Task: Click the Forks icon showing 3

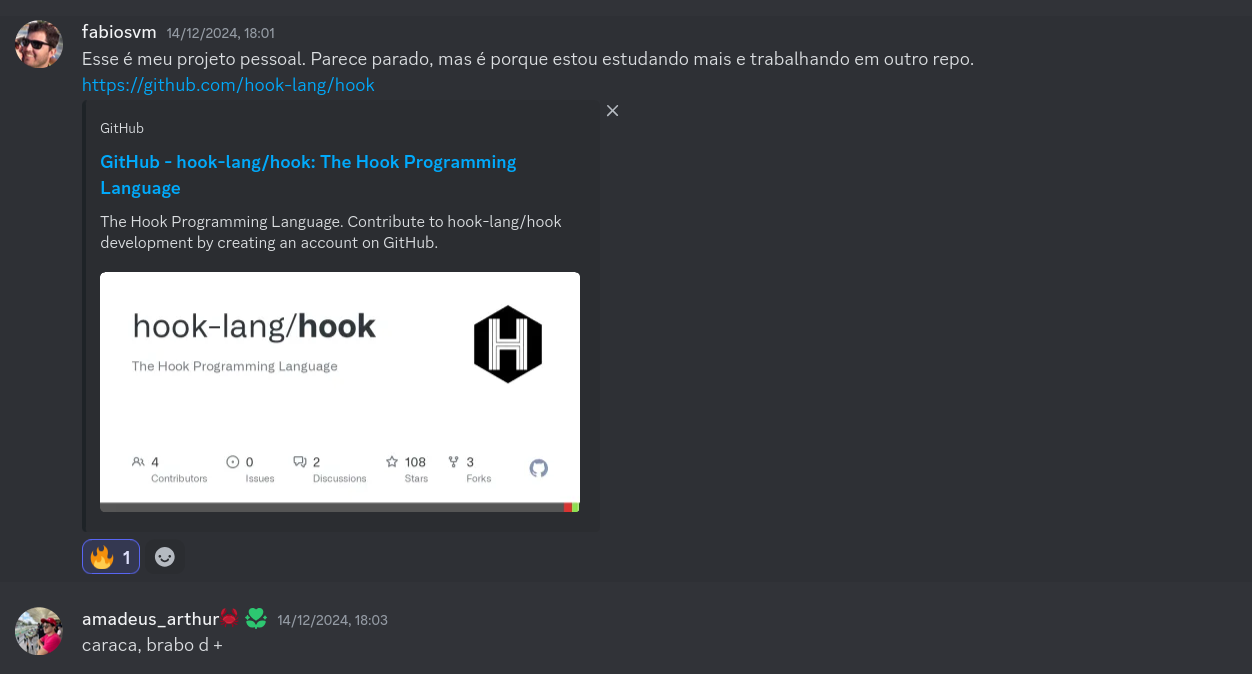Action: coord(453,462)
